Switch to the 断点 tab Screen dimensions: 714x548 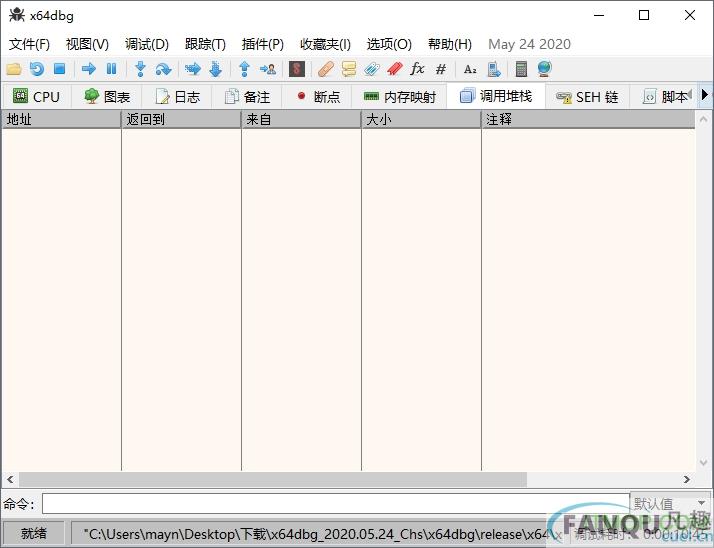click(317, 97)
